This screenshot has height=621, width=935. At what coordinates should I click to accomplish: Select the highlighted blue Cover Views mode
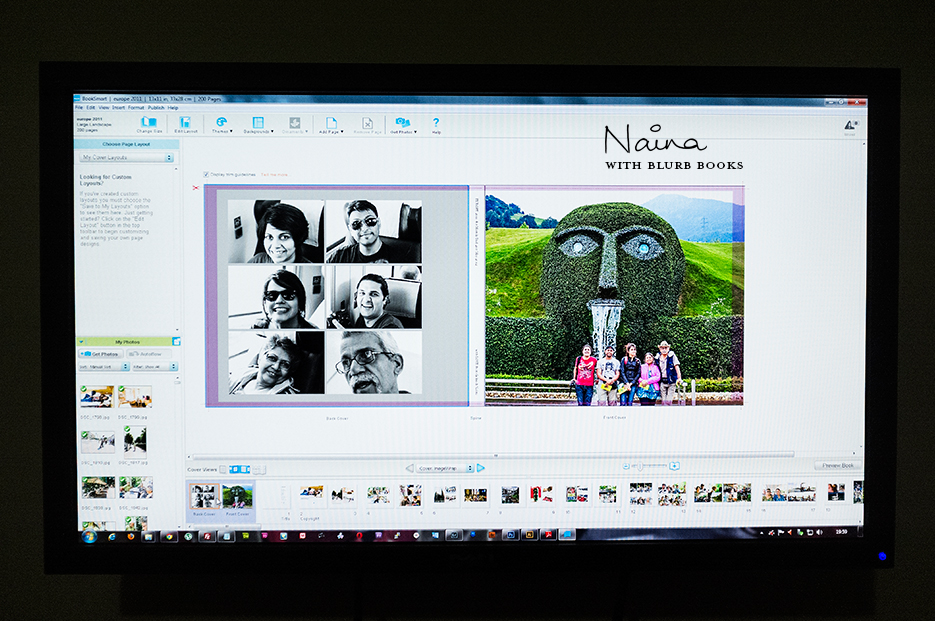pos(240,469)
